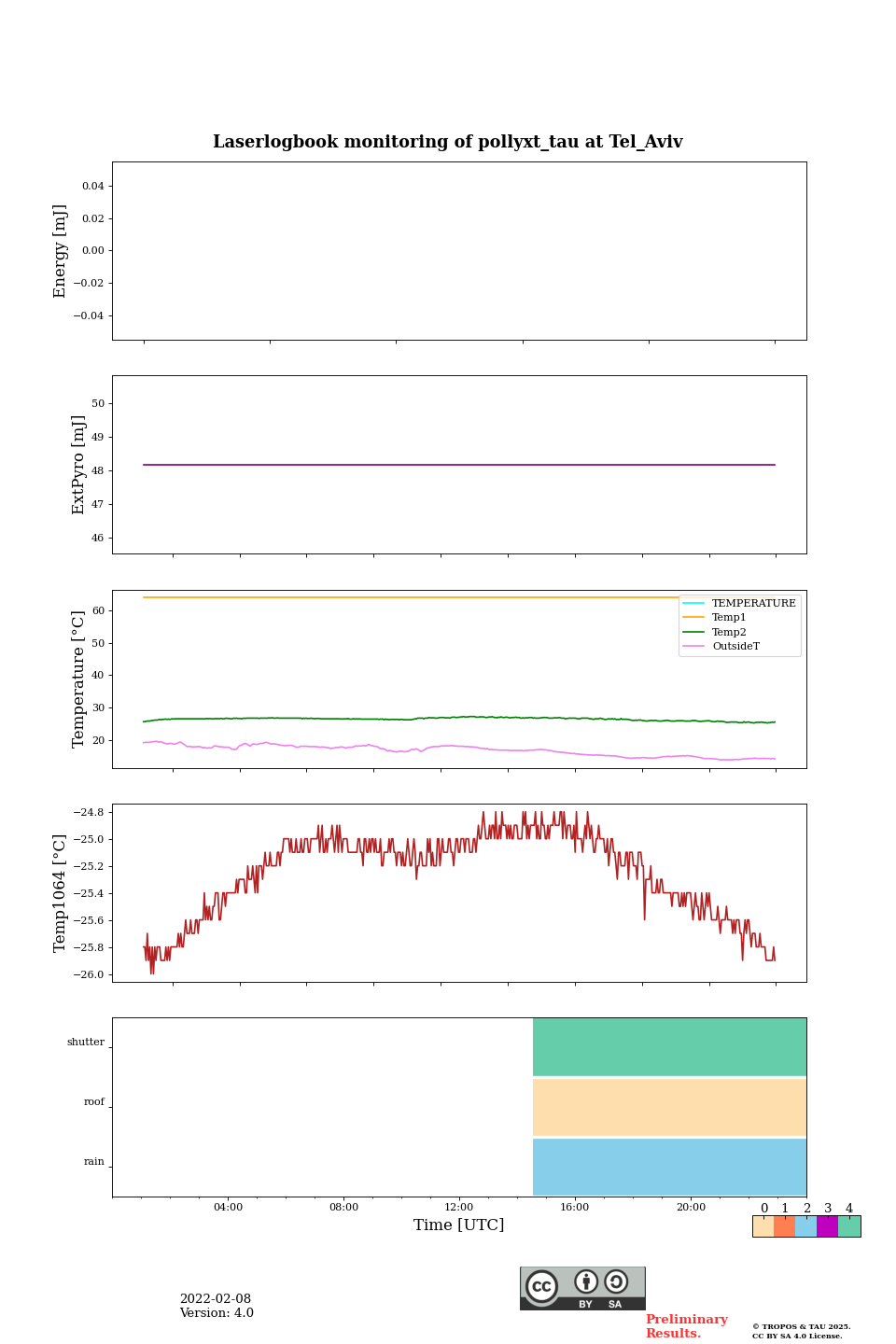The height and width of the screenshot is (1344, 896).
Task: Click the Temperature [°C] axis label
Action: pos(78,679)
